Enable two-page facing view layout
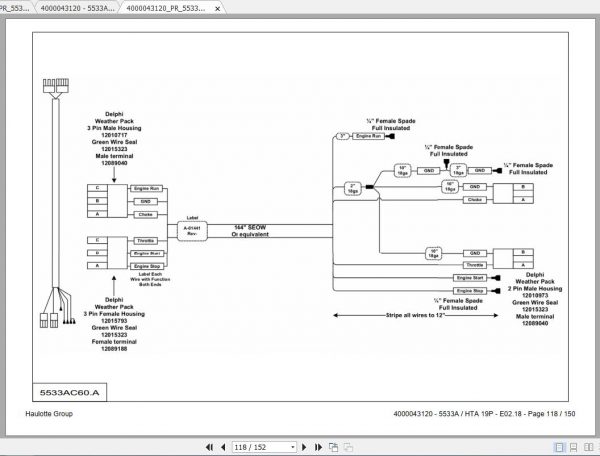Viewport: 600px width, 456px height. click(589, 447)
